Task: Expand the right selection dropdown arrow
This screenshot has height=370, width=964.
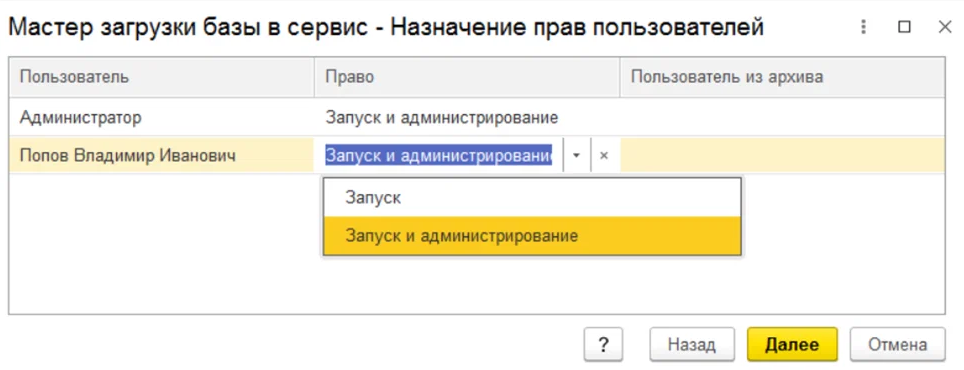Action: coord(576,155)
